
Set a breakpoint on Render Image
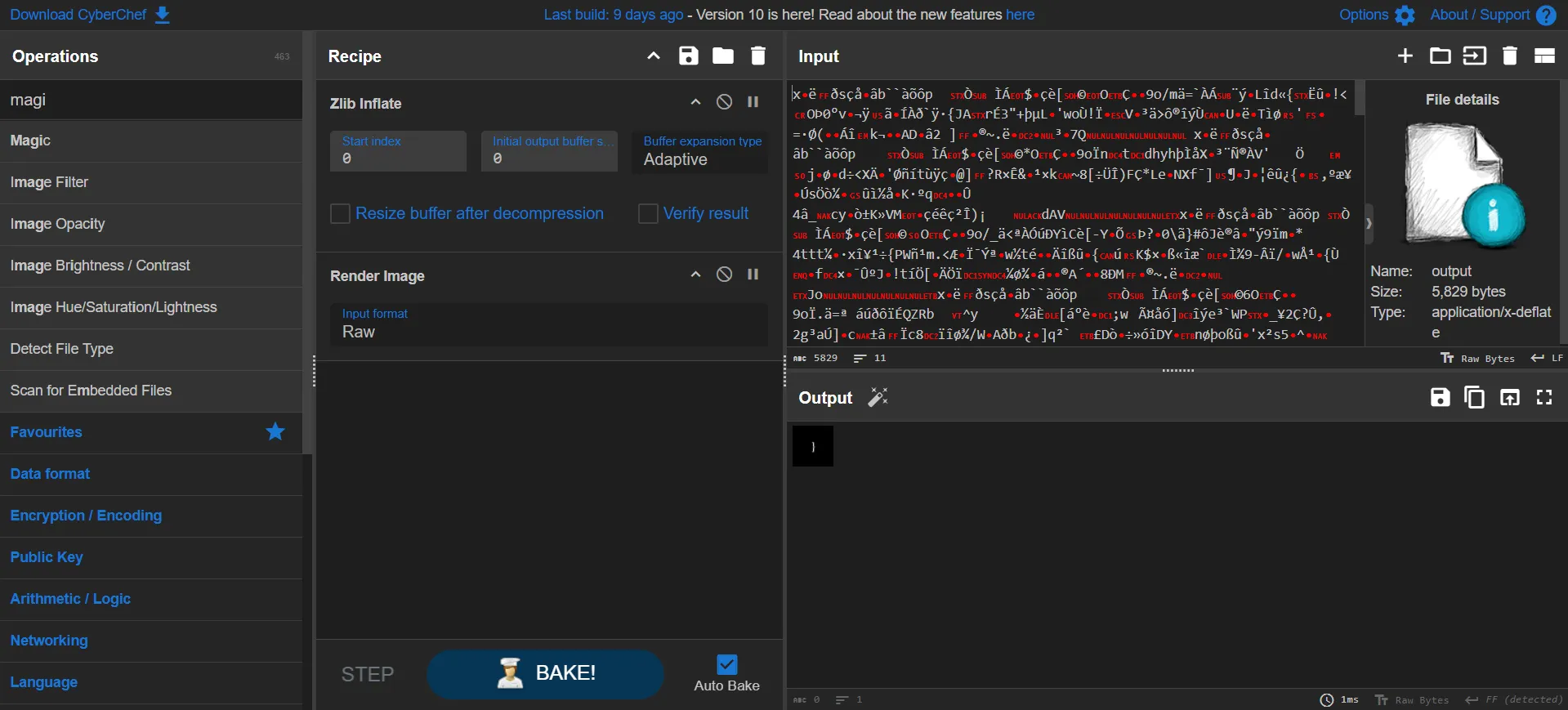(753, 275)
